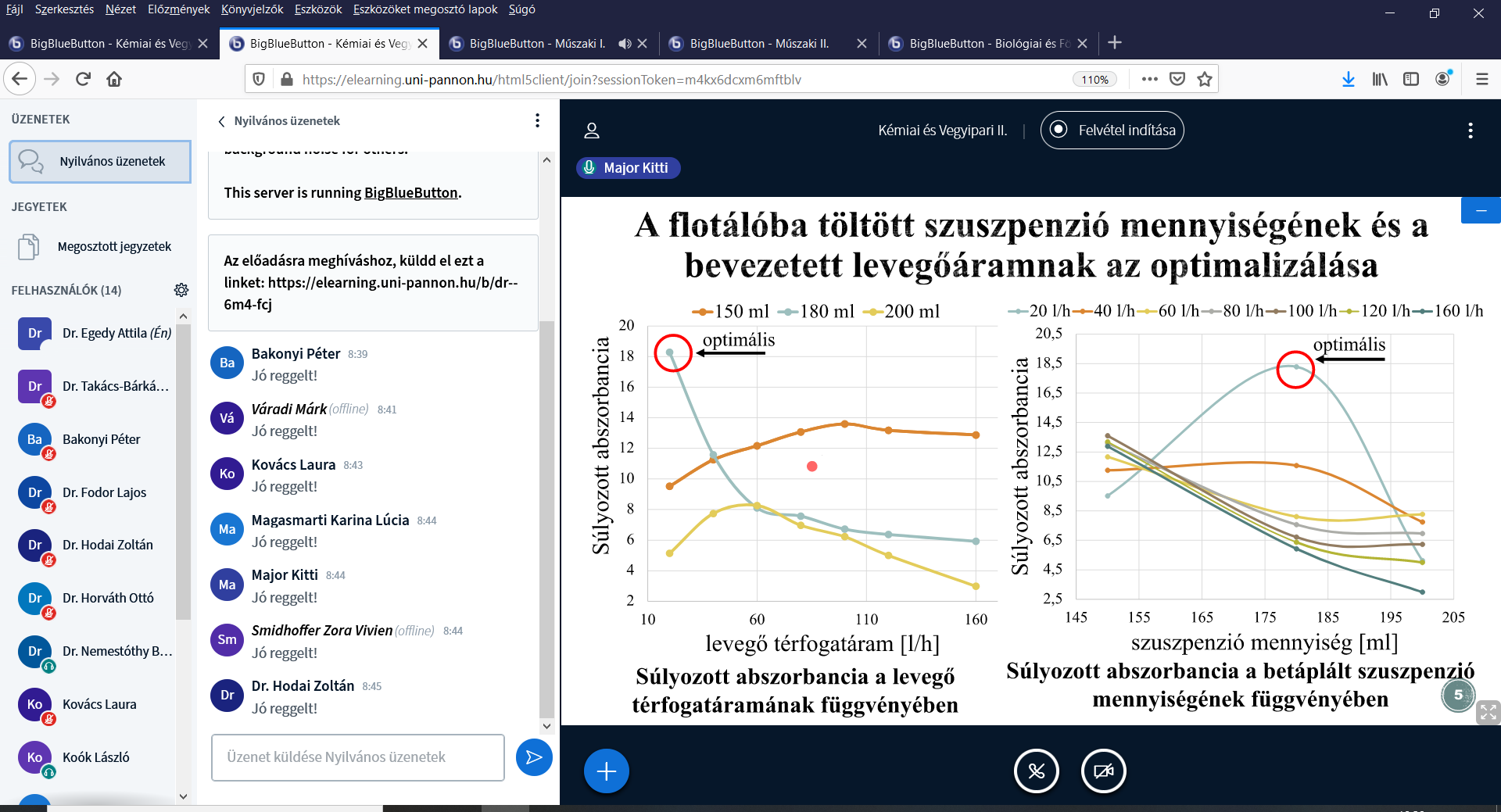The width and height of the screenshot is (1501, 812).
Task: Open the session options menu, top right
Action: click(1470, 131)
